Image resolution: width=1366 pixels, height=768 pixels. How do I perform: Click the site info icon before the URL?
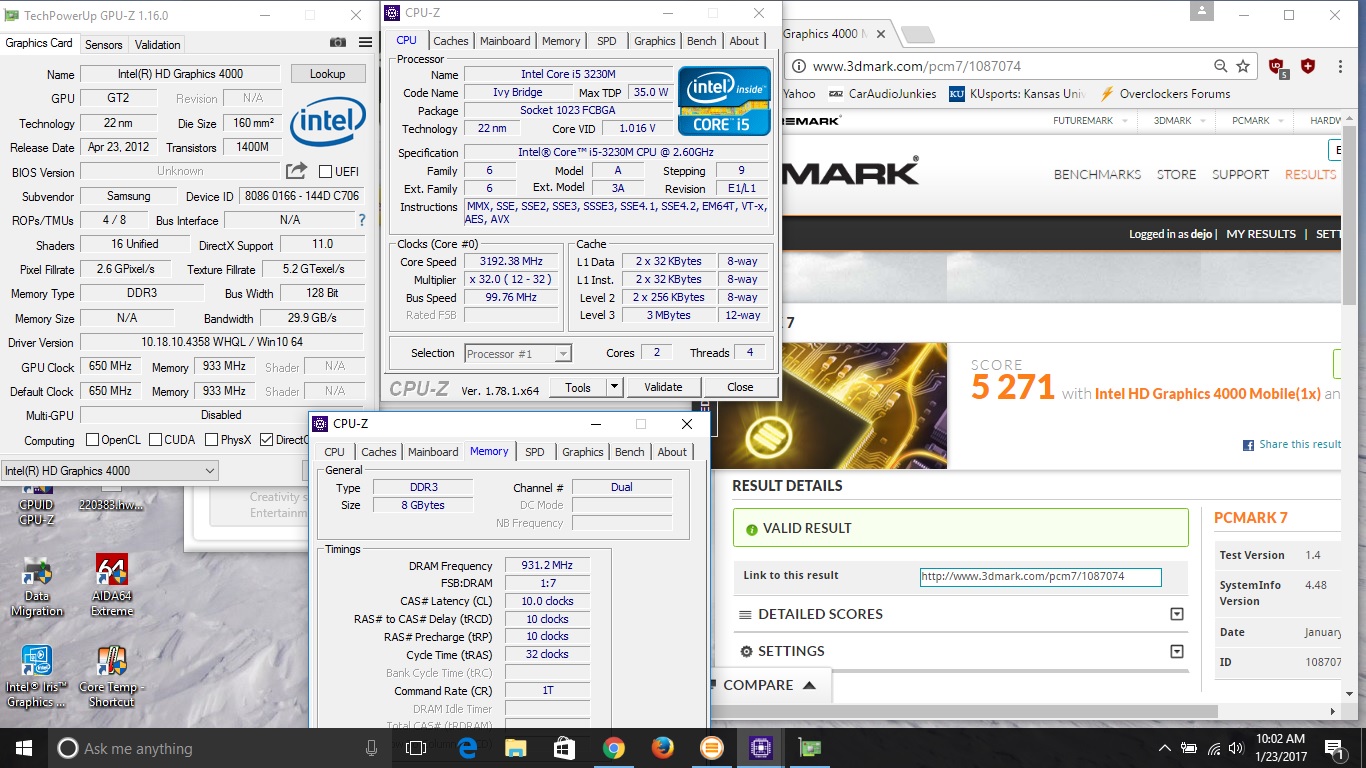click(799, 66)
